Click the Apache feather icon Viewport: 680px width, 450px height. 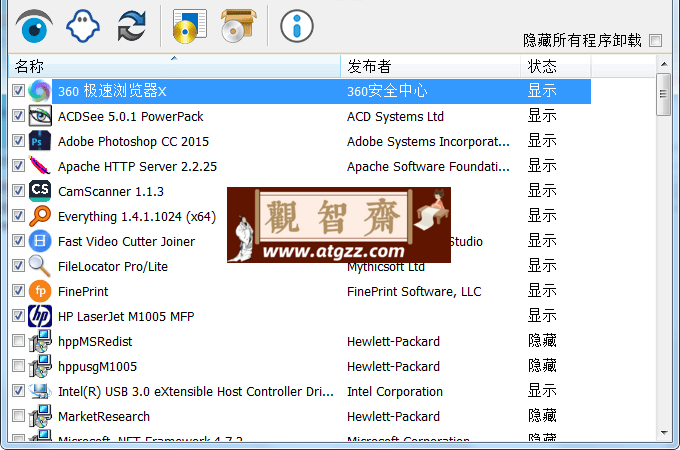coord(40,166)
